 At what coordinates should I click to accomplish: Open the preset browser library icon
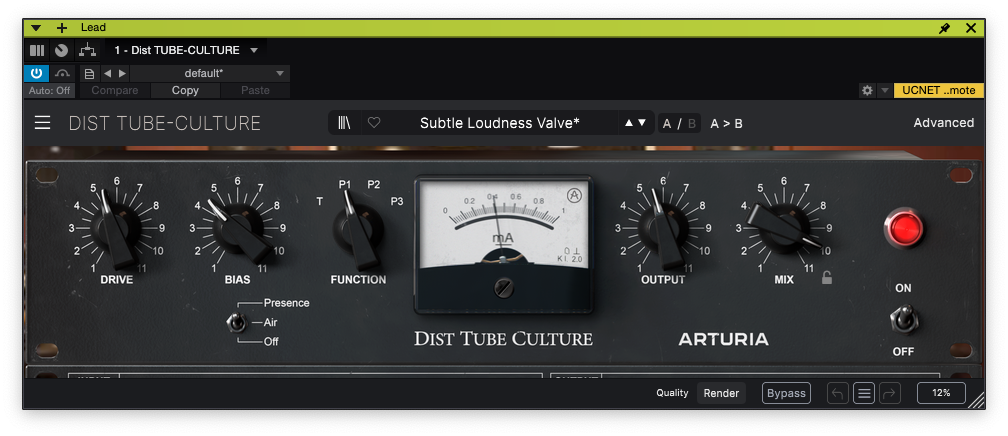click(x=345, y=123)
